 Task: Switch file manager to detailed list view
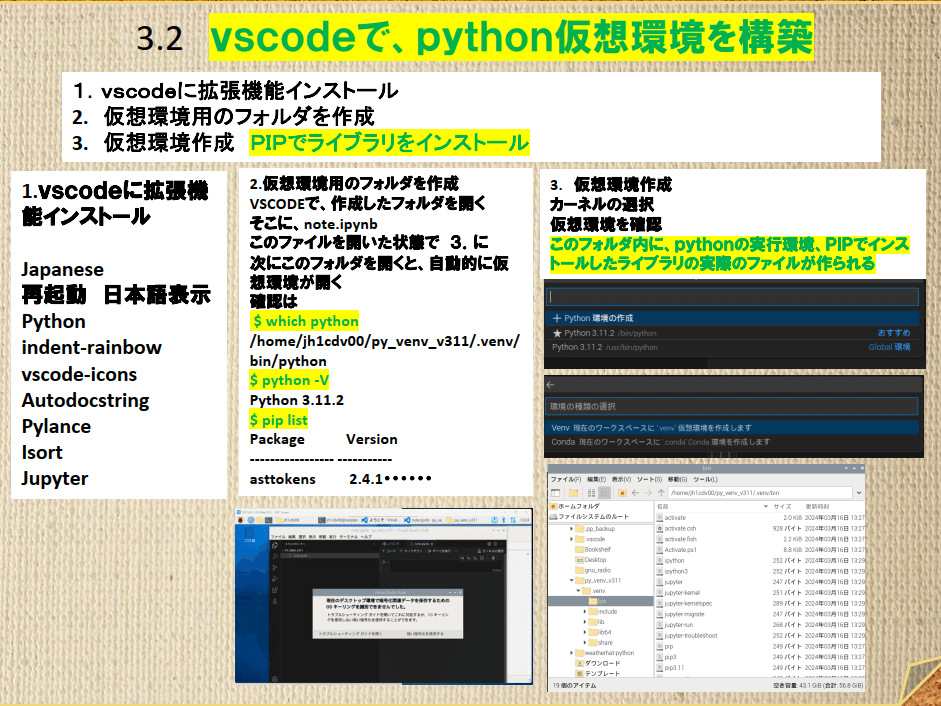coord(604,493)
